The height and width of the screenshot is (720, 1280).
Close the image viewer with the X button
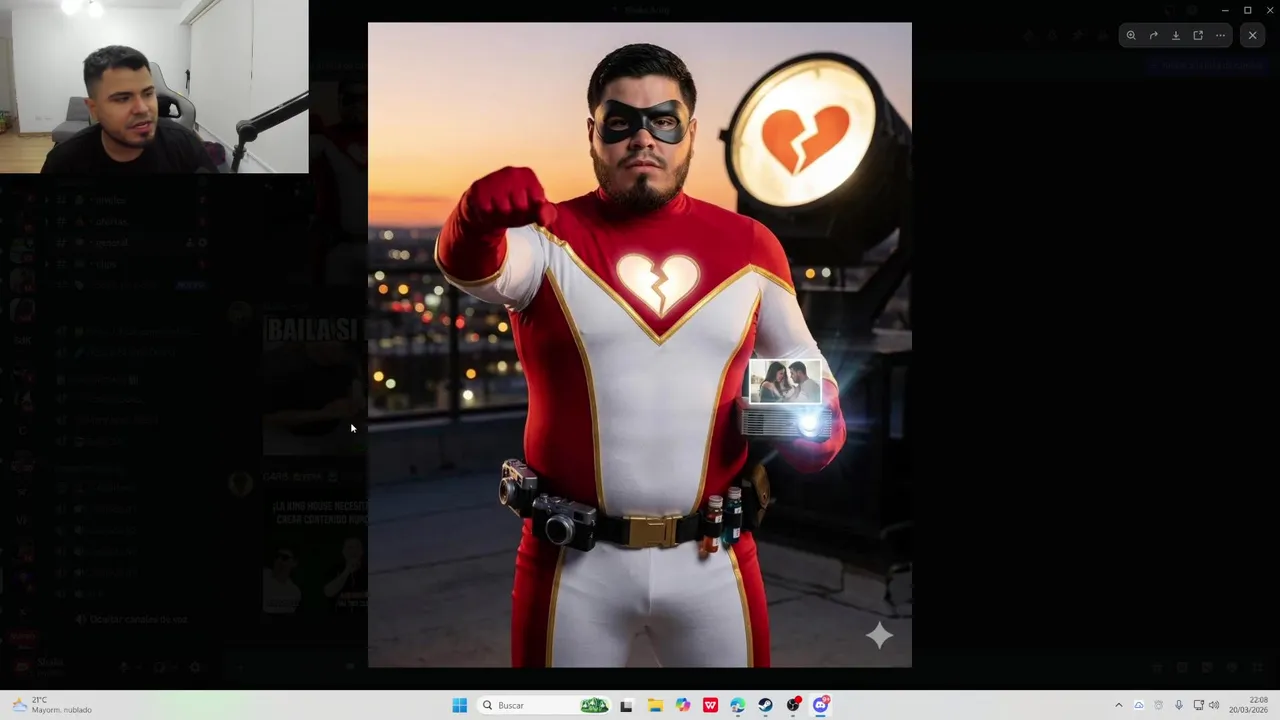coord(1252,35)
